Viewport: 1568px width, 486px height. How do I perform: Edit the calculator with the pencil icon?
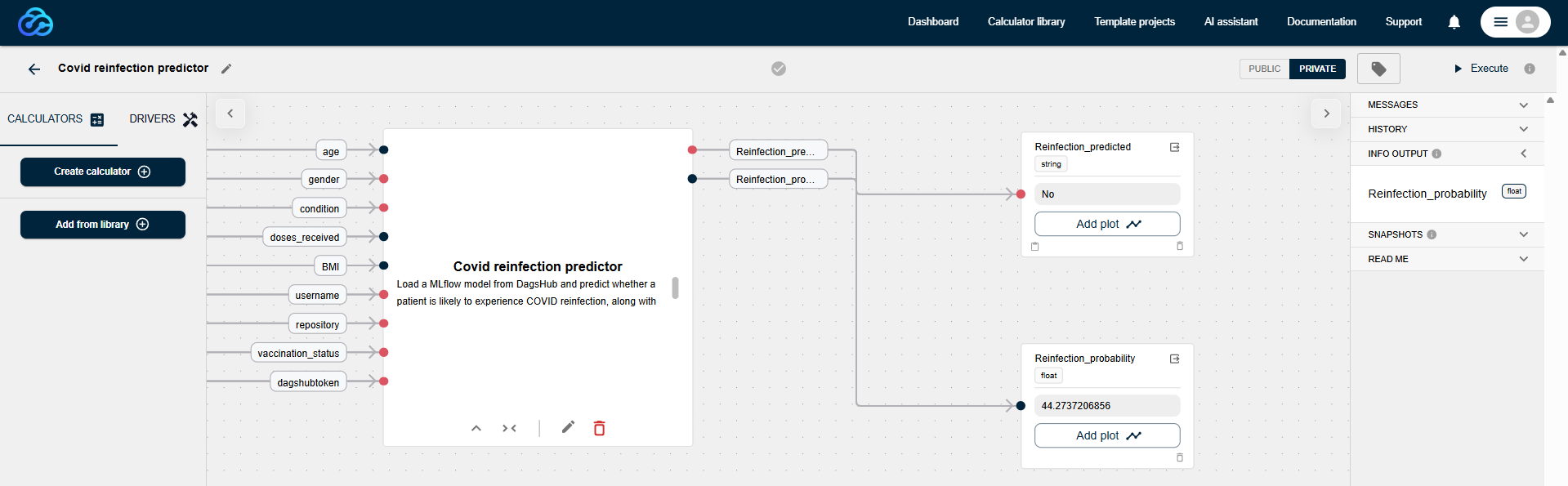coord(568,427)
